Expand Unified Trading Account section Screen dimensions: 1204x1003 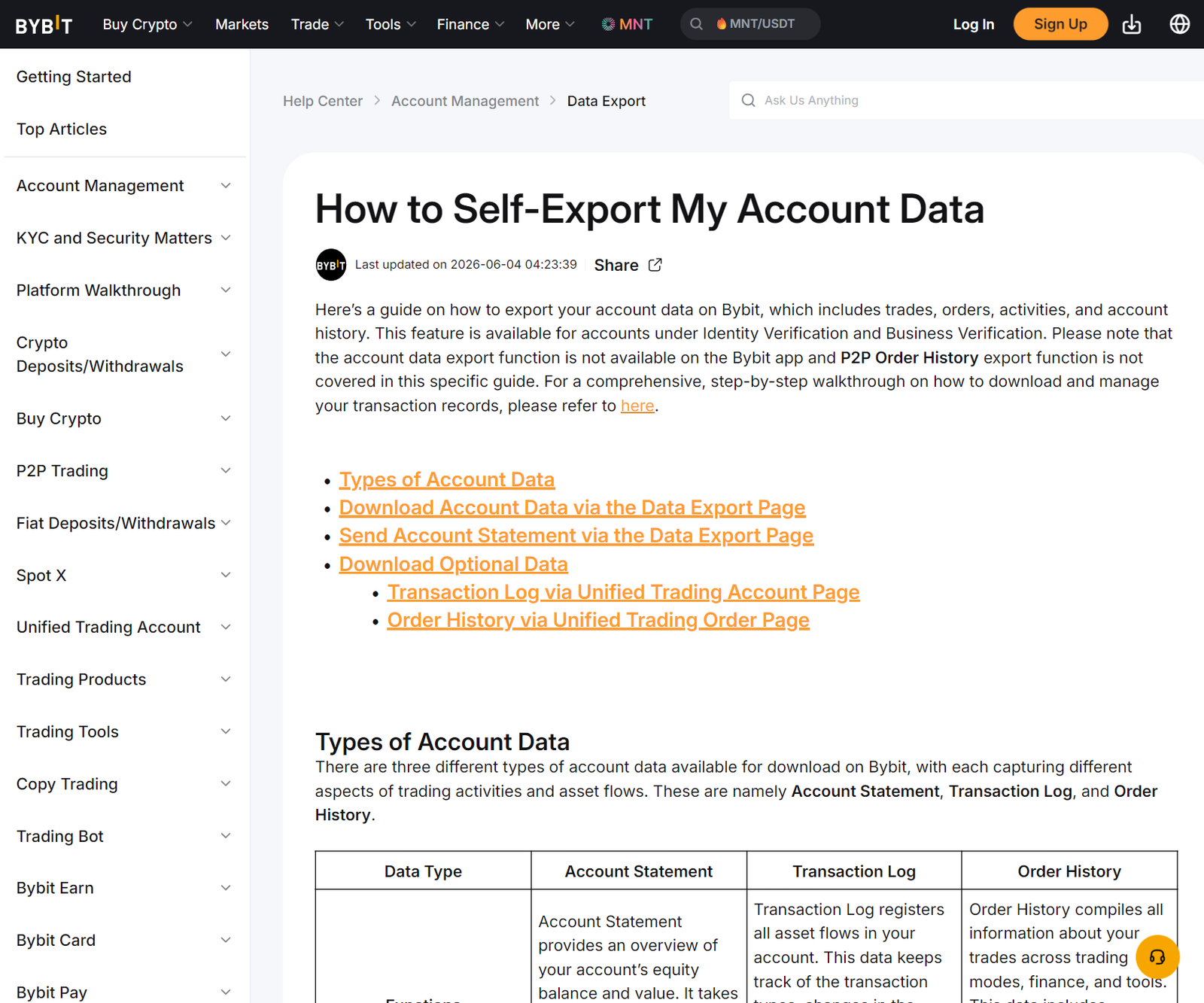pos(123,628)
